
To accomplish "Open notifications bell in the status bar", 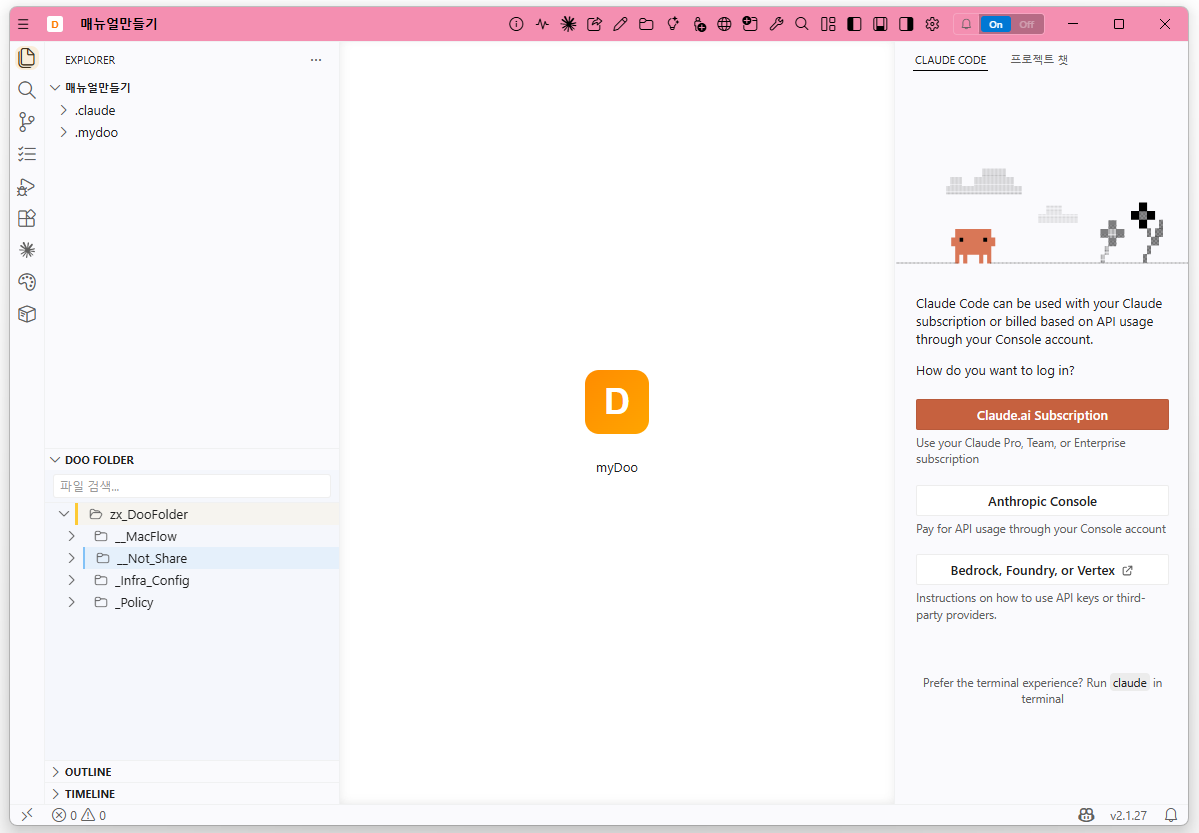I will 1171,815.
